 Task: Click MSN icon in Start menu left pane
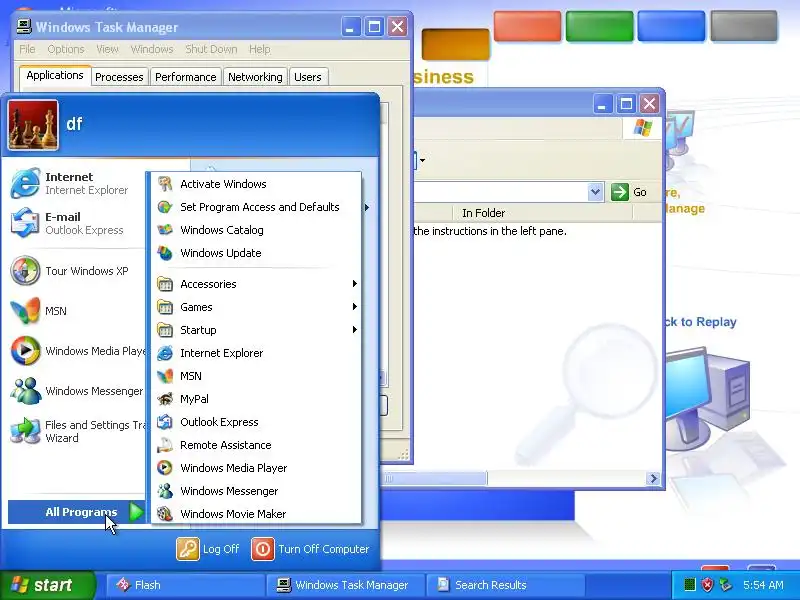[26, 310]
